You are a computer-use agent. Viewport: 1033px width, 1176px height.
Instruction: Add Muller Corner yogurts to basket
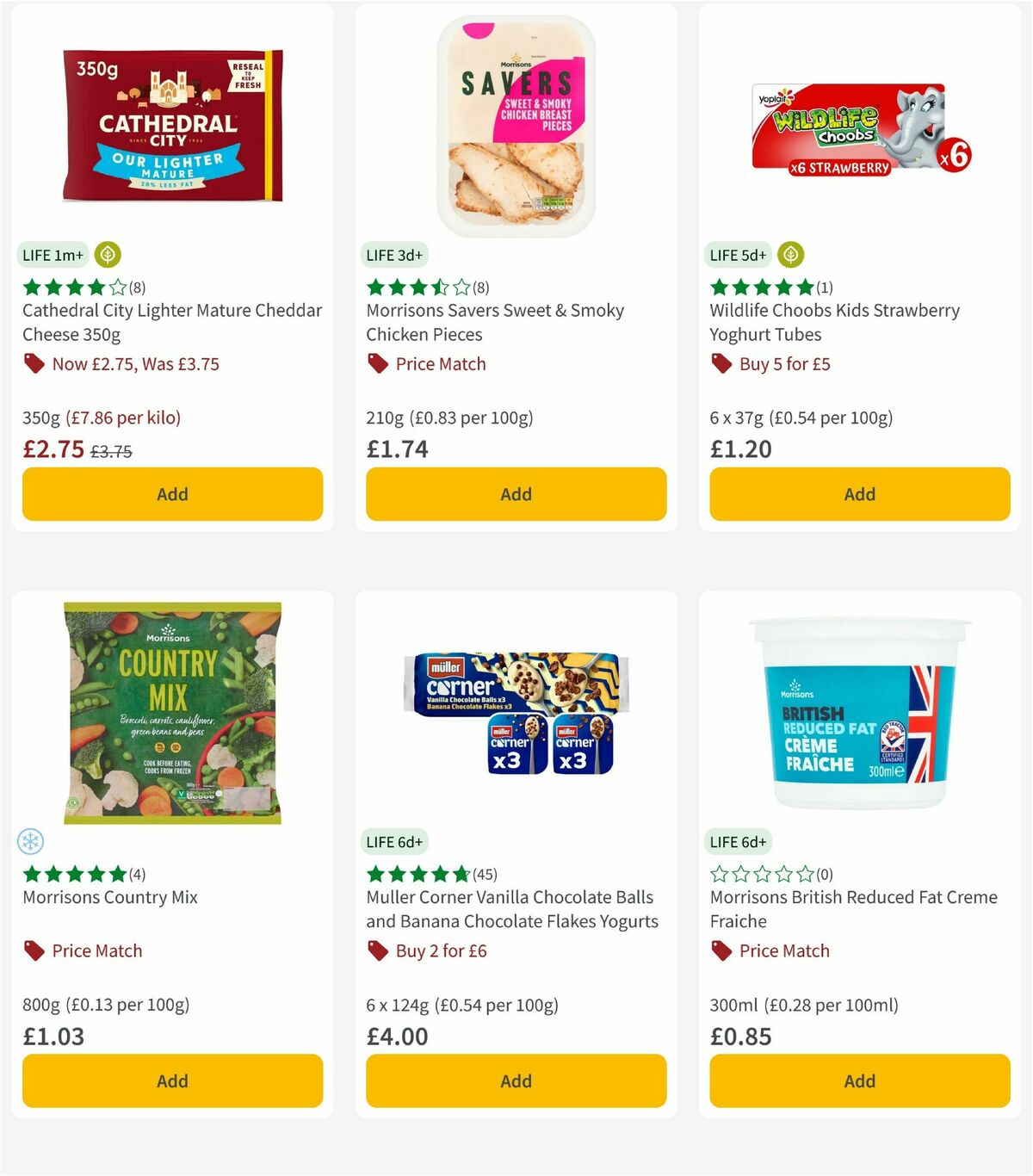coord(516,1080)
